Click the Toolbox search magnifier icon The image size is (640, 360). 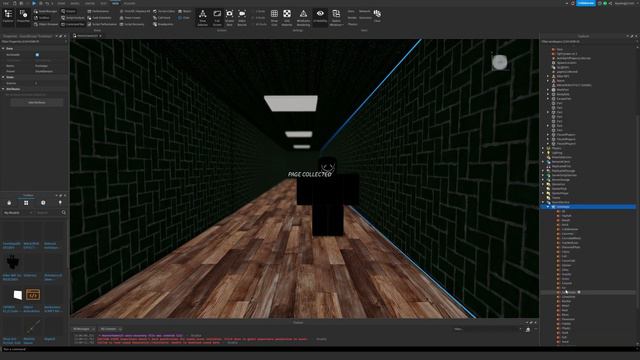pyautogui.click(x=64, y=213)
